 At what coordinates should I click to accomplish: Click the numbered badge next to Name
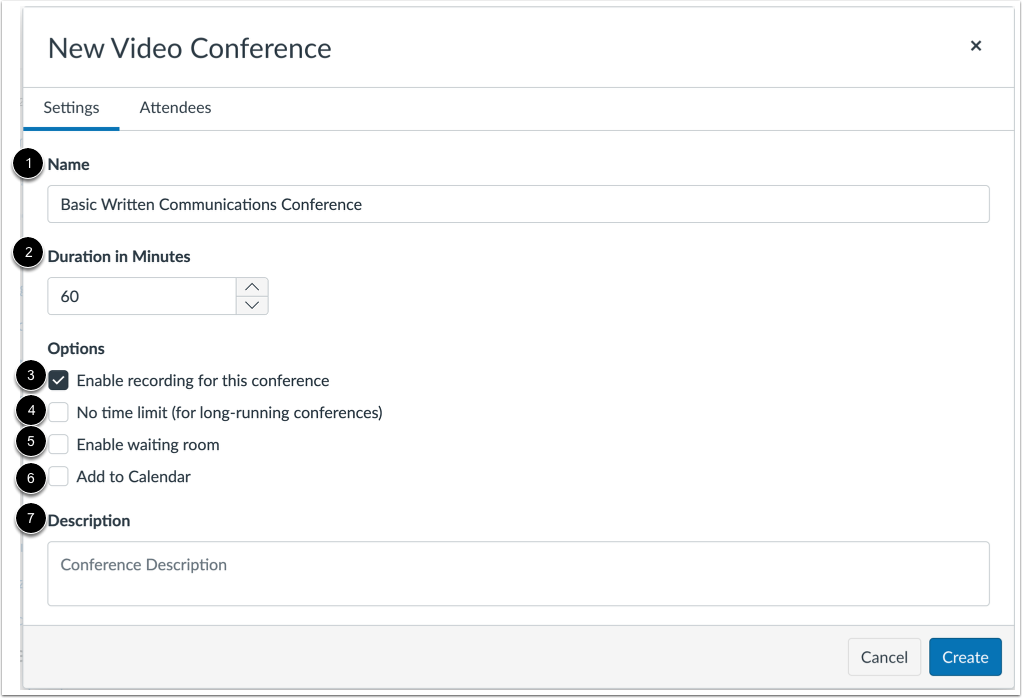click(29, 164)
